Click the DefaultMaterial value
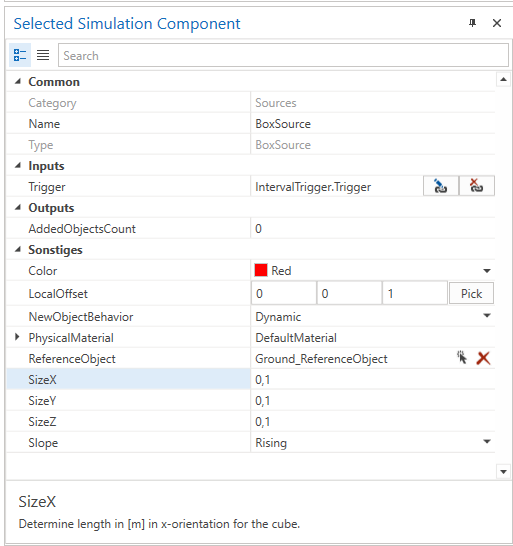513x546 pixels. (296, 338)
